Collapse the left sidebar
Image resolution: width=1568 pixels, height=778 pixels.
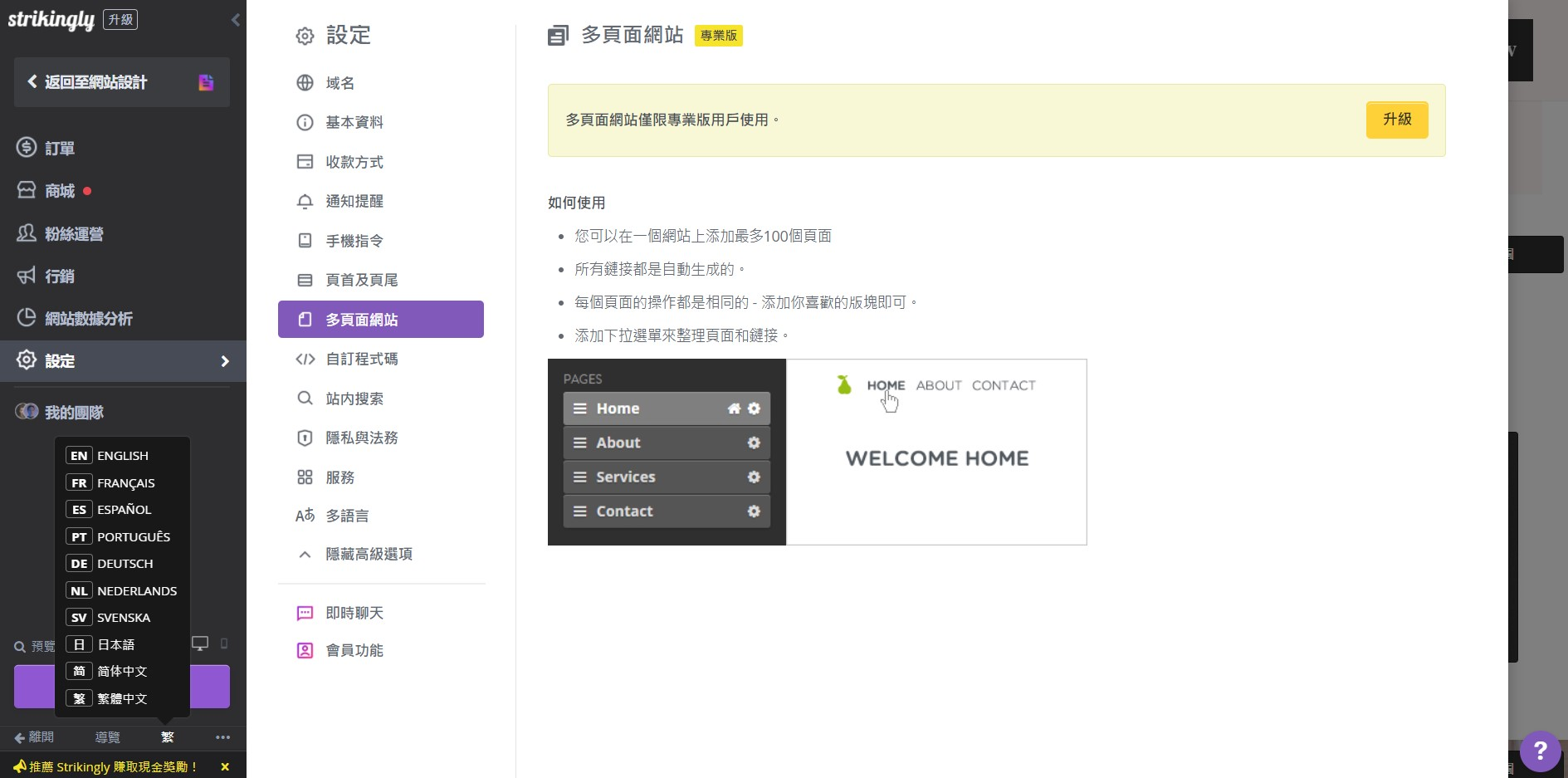[x=236, y=19]
